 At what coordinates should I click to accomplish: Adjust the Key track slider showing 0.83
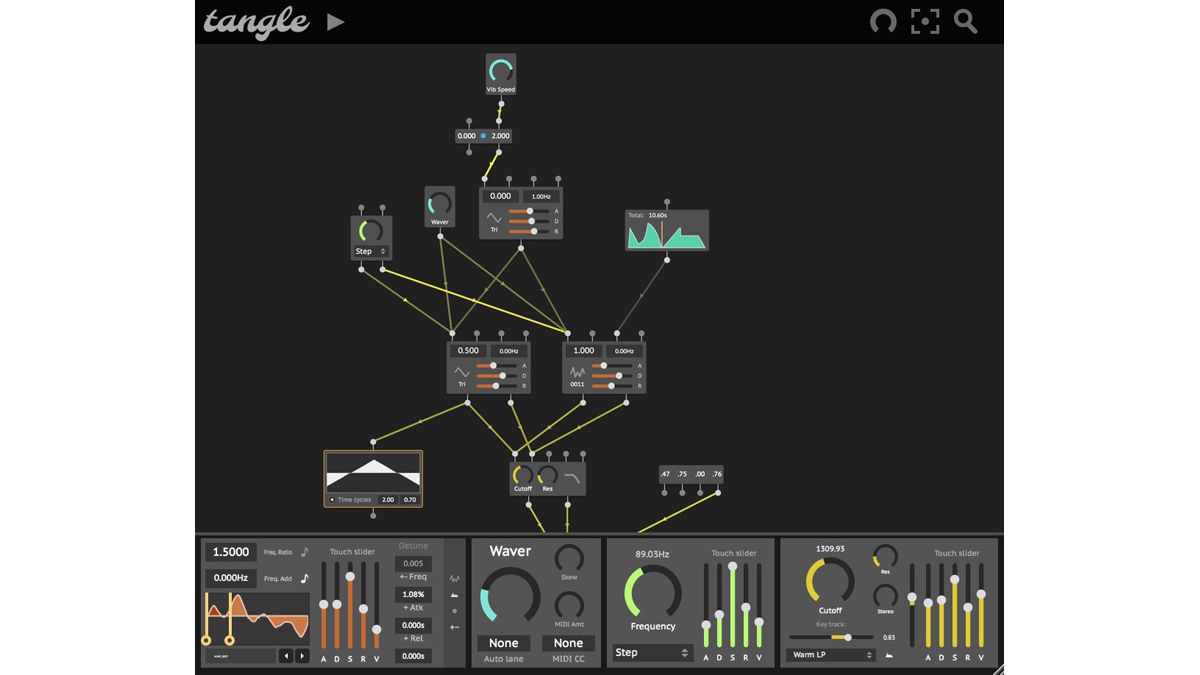pos(848,637)
